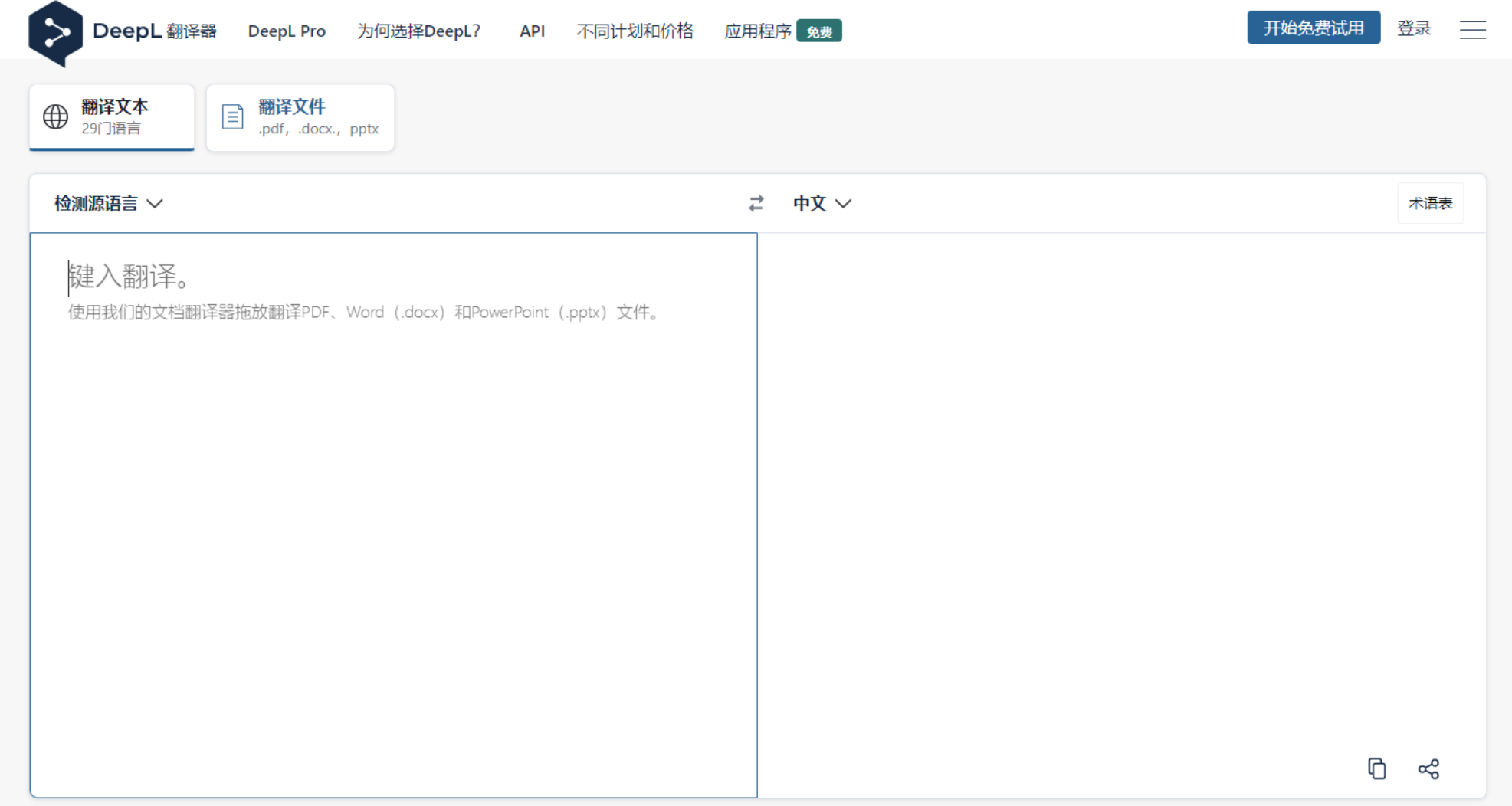
Task: Go to the API page
Action: tap(532, 31)
